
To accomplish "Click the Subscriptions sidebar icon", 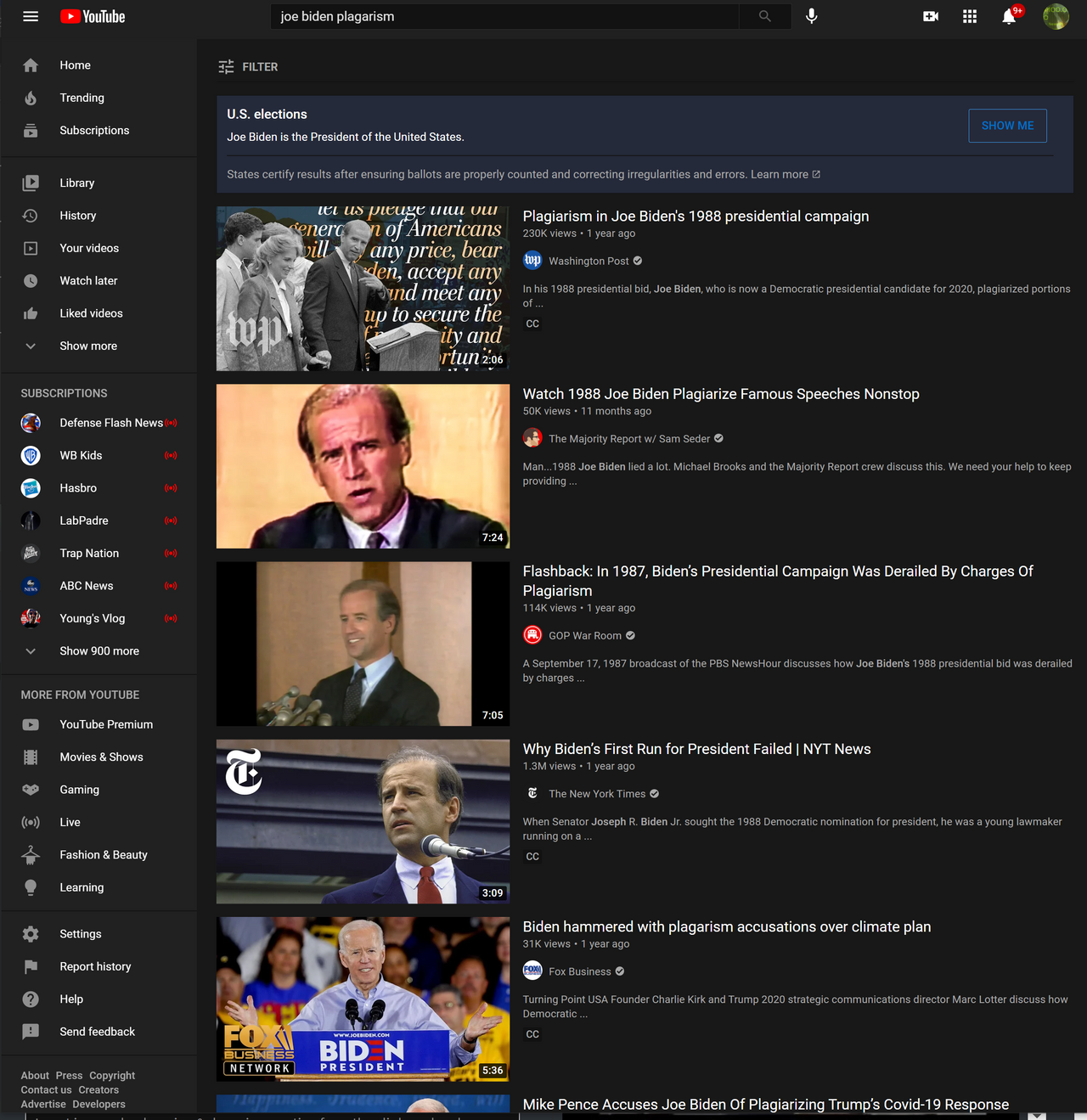I will click(31, 130).
